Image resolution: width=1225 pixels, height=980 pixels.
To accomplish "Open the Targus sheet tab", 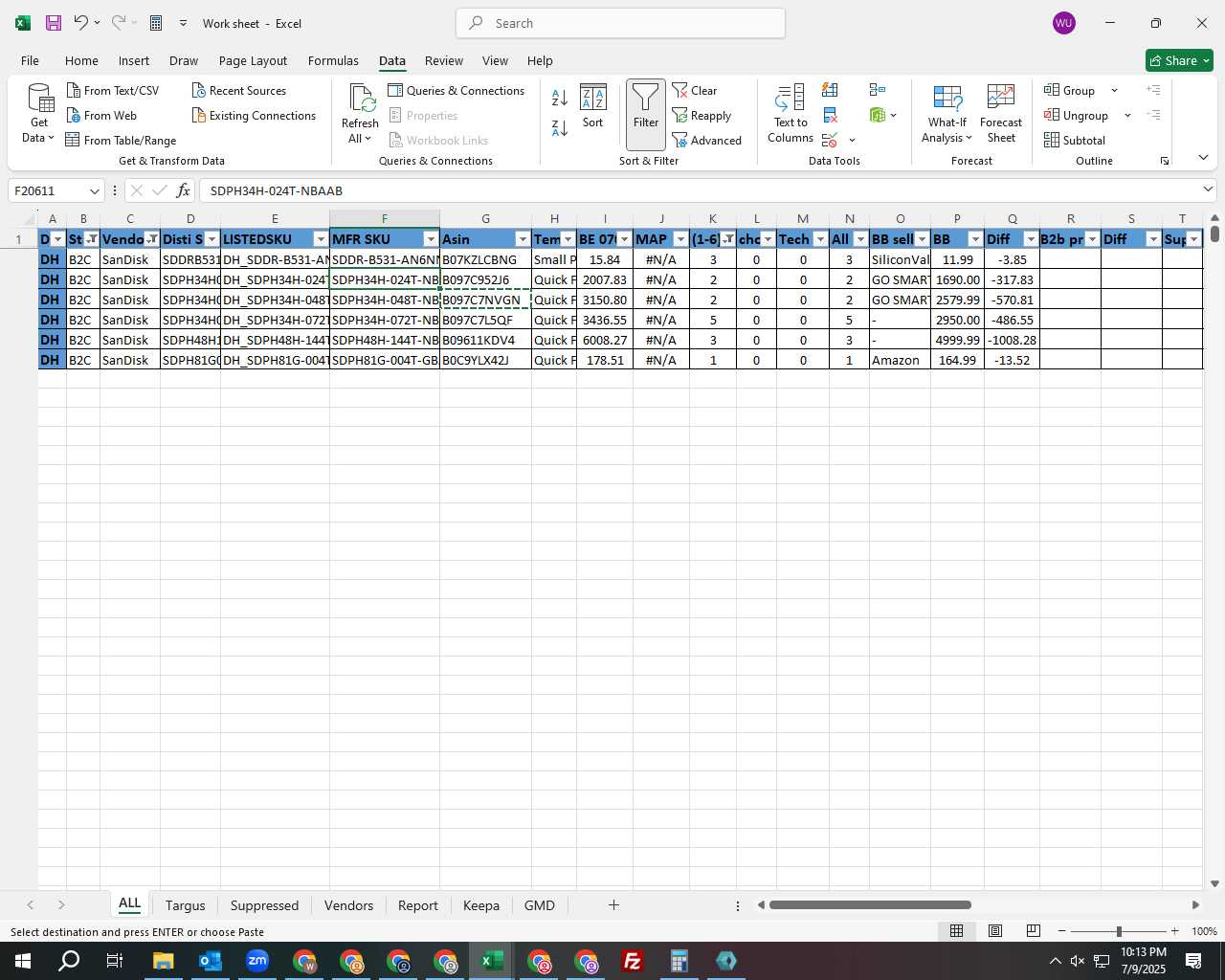I will click(185, 905).
